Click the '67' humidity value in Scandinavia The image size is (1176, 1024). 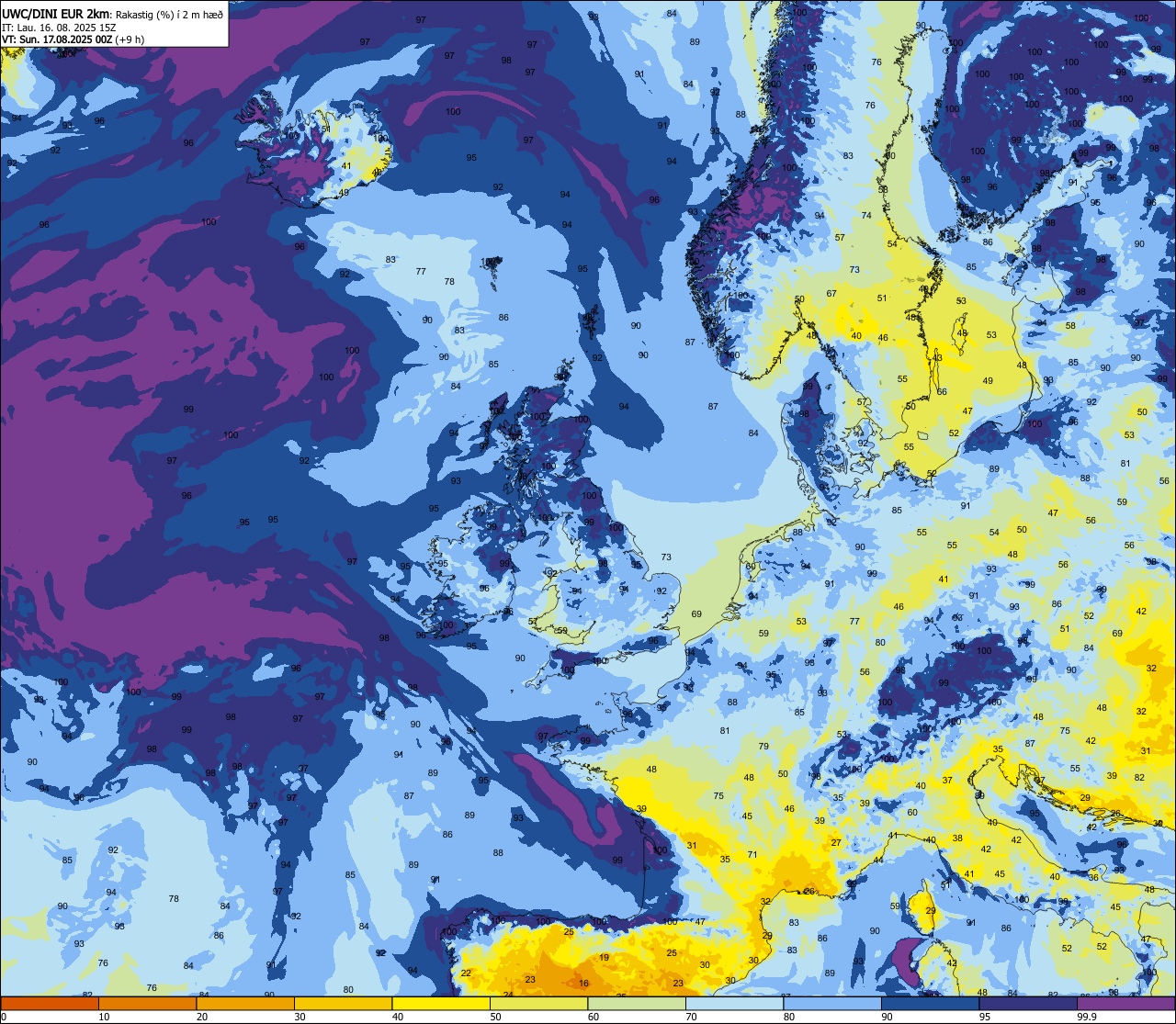(x=831, y=293)
